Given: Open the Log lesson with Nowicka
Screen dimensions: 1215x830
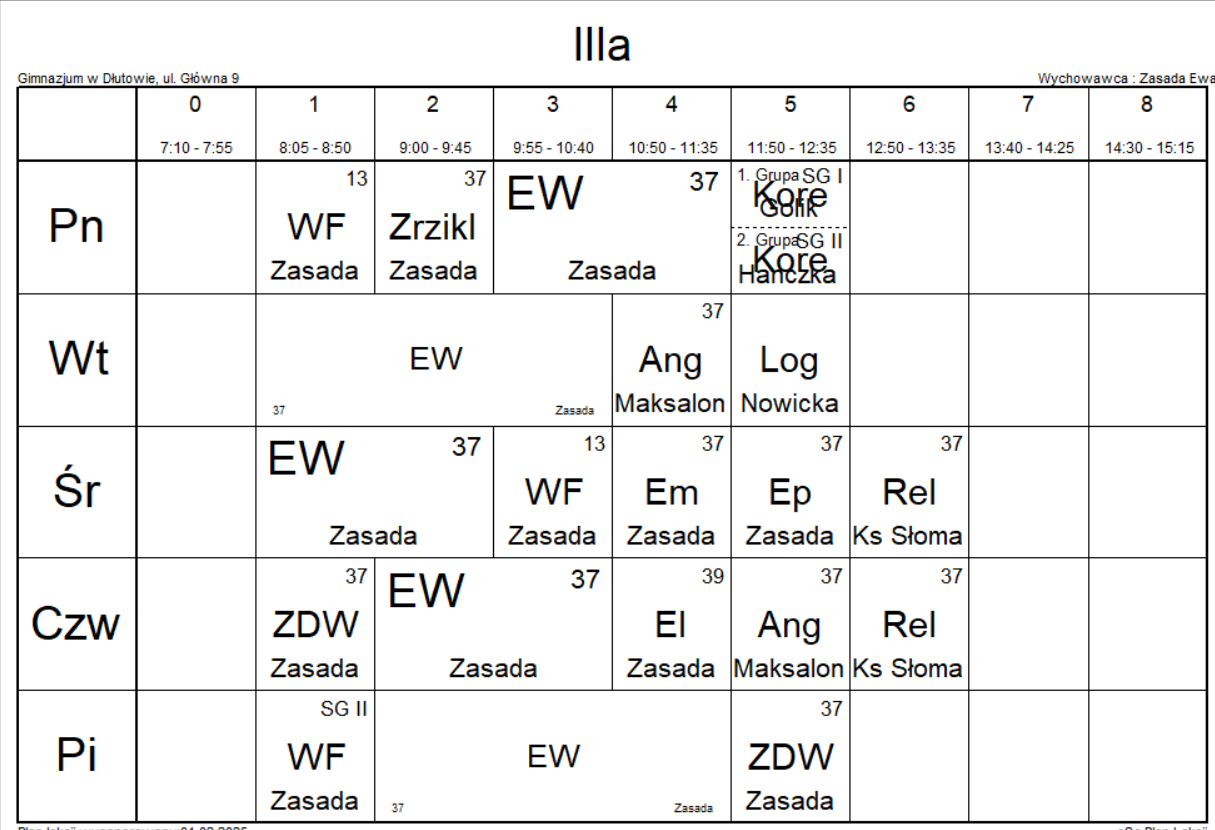Looking at the screenshot, I should (790, 360).
